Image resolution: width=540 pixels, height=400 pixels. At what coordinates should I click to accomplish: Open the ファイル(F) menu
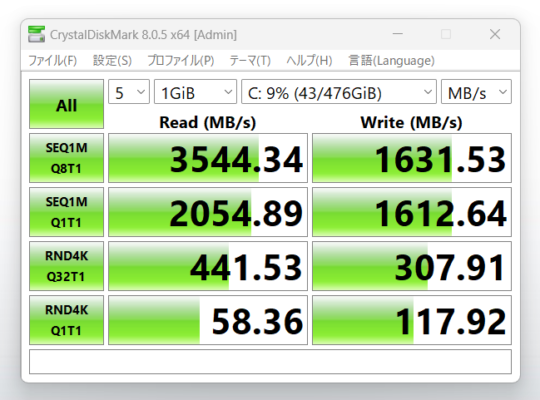(x=52, y=61)
